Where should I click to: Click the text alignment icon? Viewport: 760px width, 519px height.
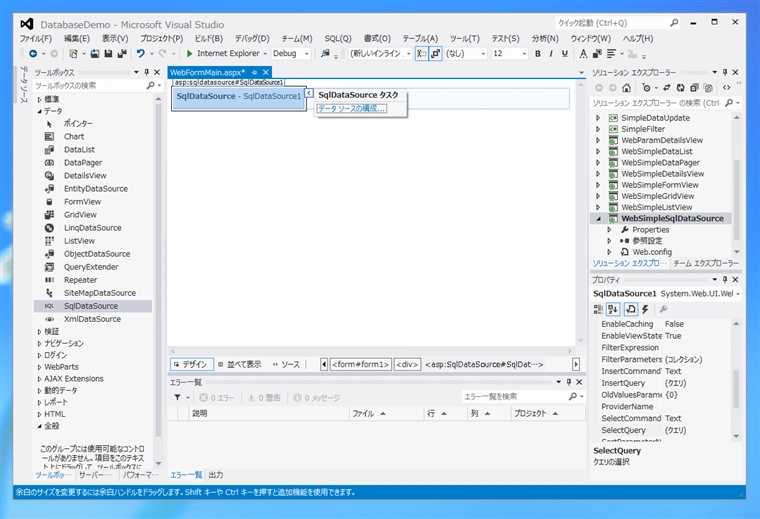coord(611,54)
